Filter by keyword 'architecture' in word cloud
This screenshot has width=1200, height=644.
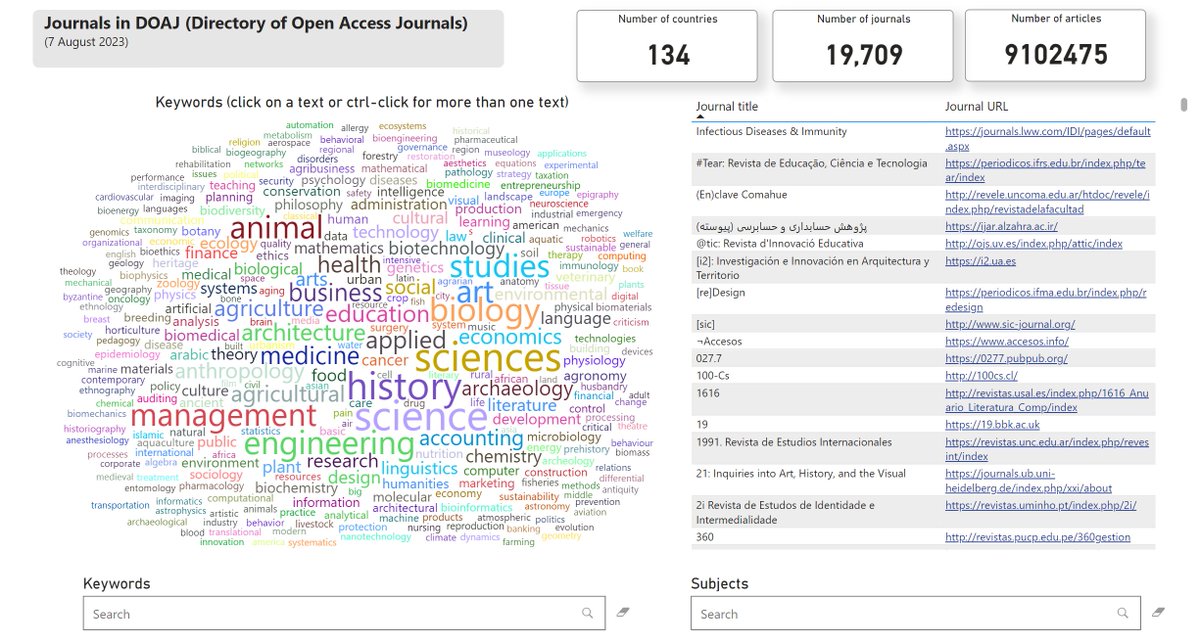[x=304, y=333]
